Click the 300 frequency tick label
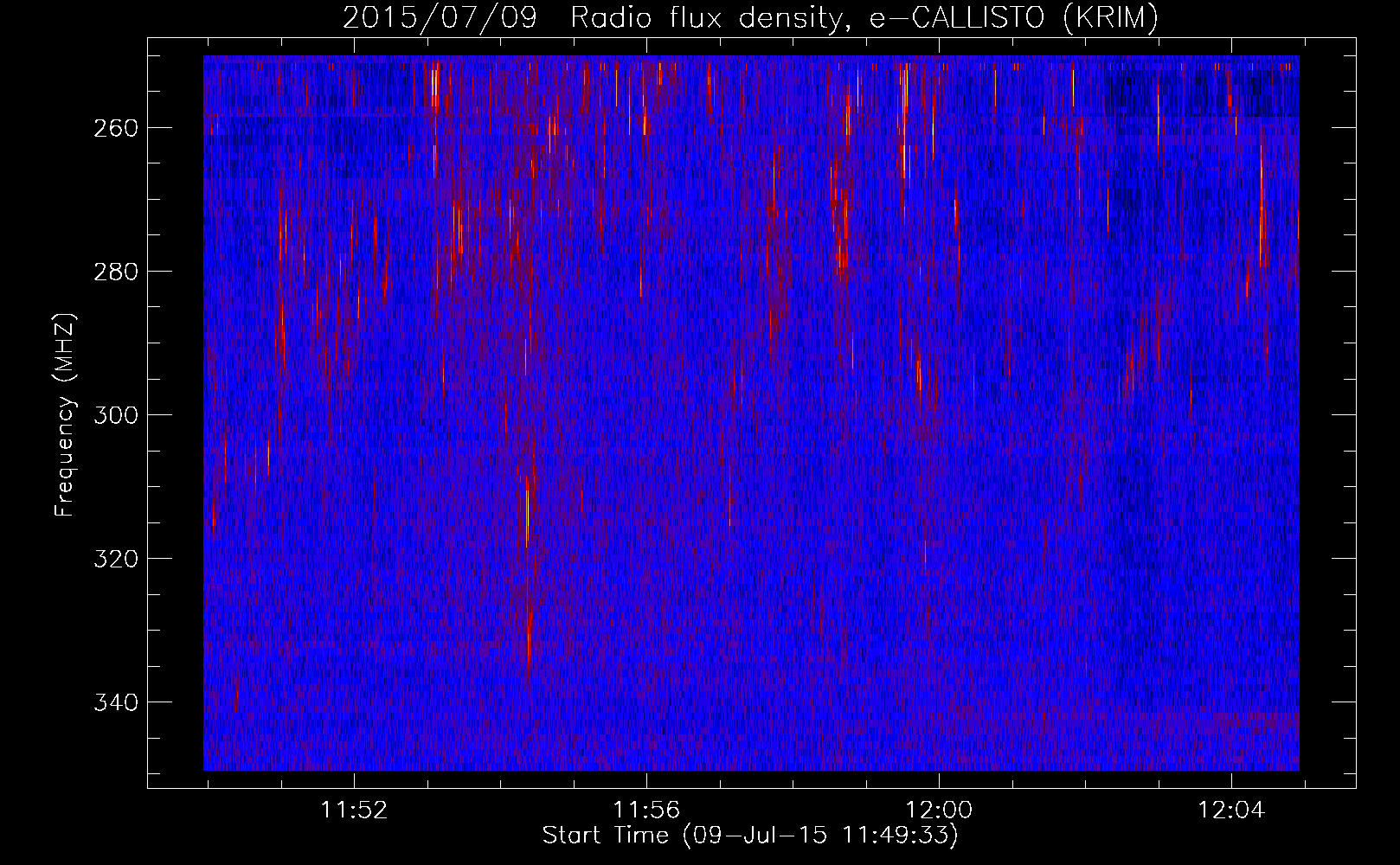Screen dimensions: 1400x865 click(116, 415)
